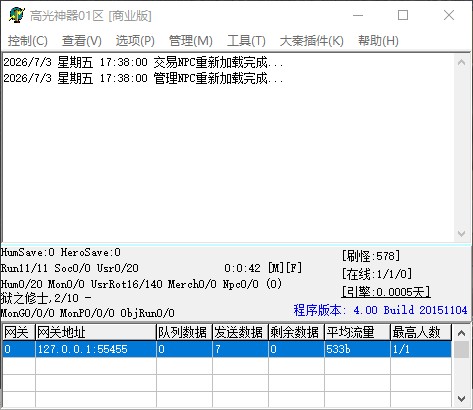Click the 1/1 max users cell
473x410 pixels.
pyautogui.click(x=421, y=349)
